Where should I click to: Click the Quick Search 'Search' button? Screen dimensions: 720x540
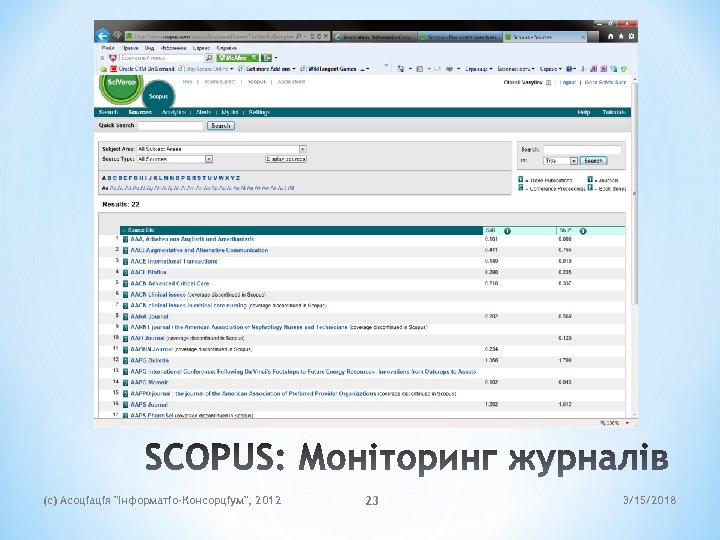tap(221, 125)
